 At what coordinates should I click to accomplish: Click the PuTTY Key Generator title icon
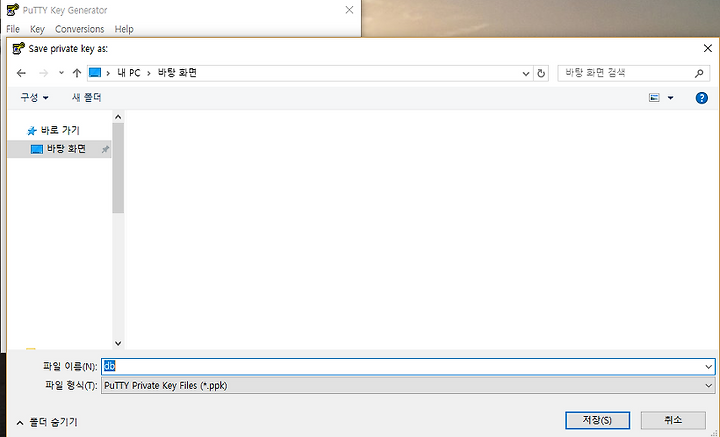[x=13, y=10]
